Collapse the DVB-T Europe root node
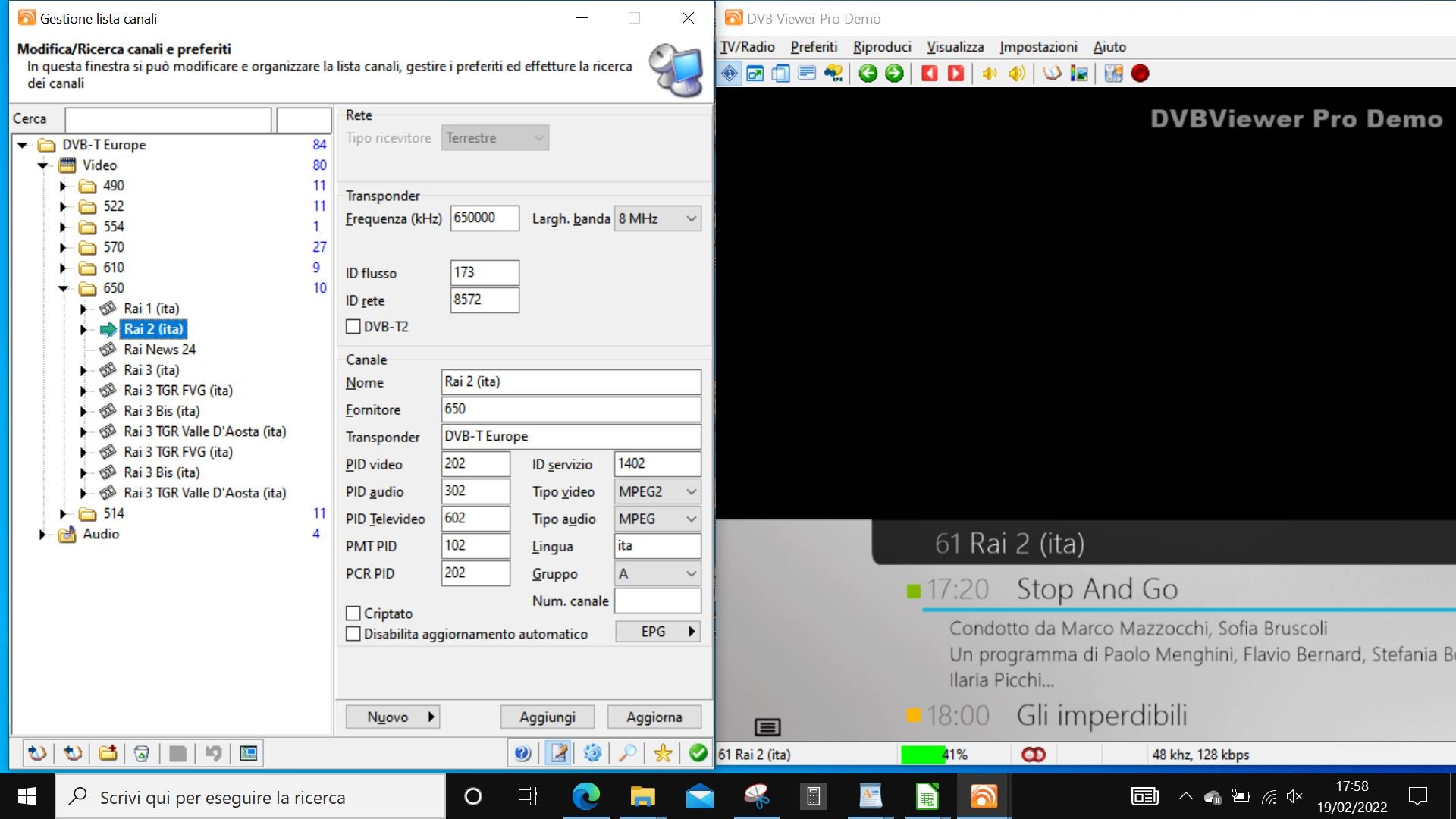This screenshot has height=819, width=1456. click(x=23, y=145)
